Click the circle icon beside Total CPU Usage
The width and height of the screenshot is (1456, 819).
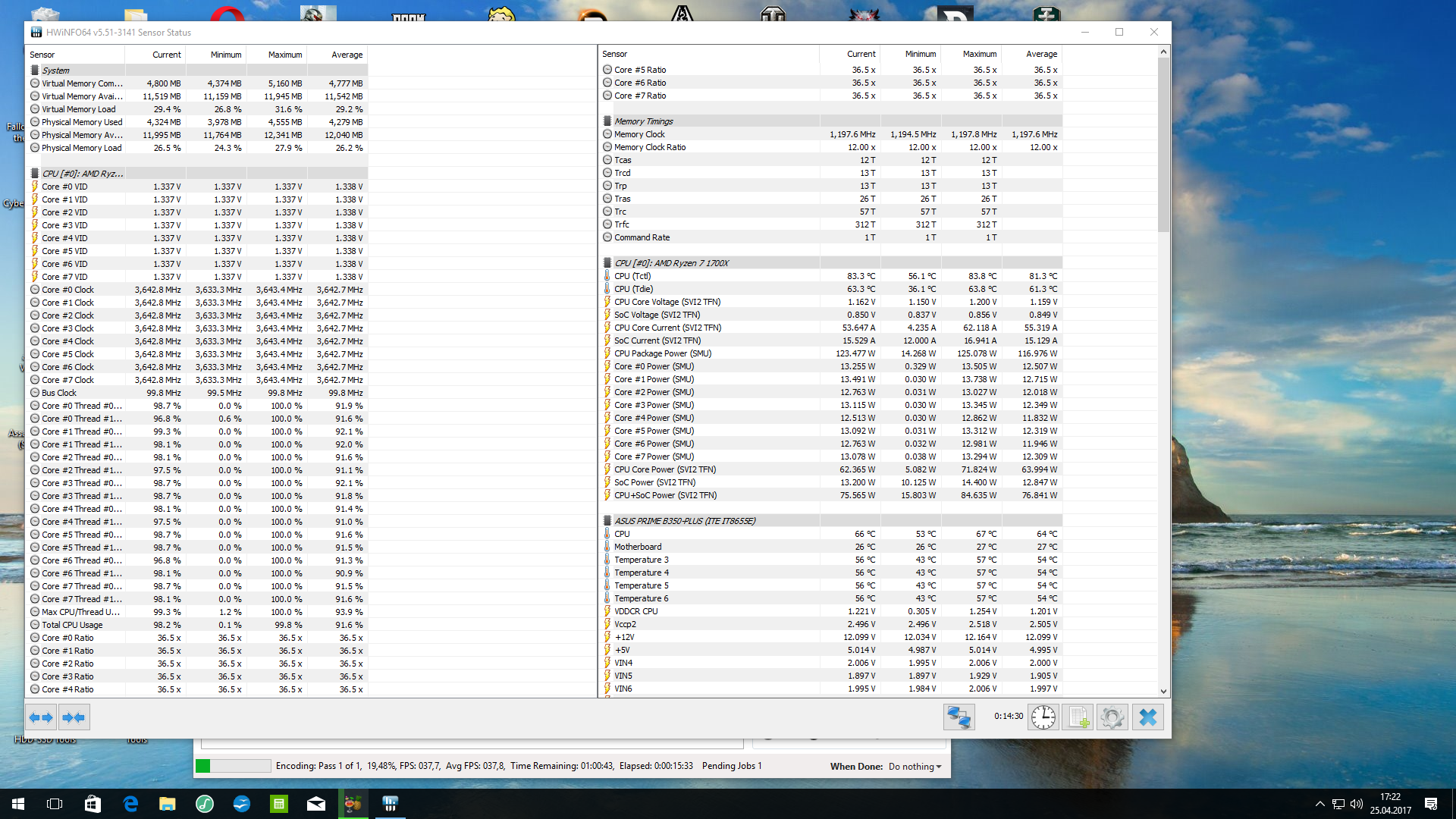[35, 625]
